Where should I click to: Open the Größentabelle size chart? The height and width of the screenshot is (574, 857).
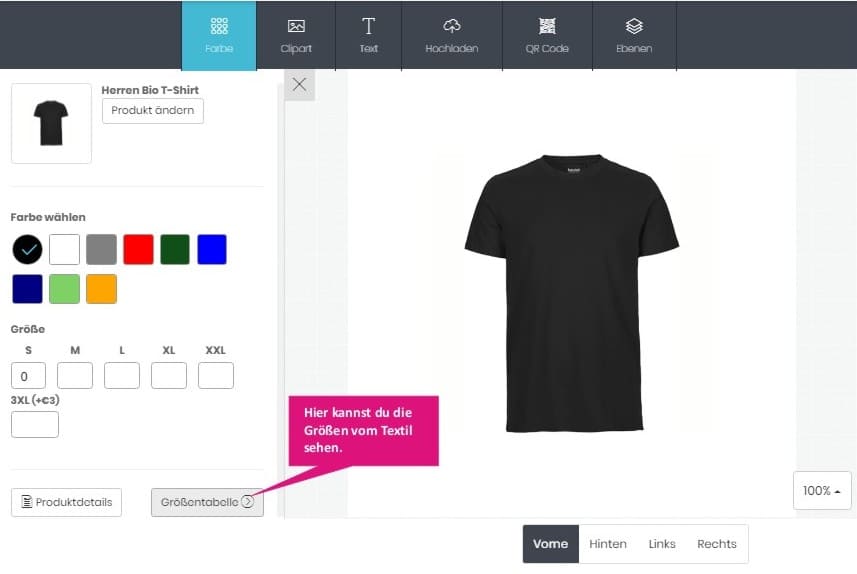[x=207, y=502]
